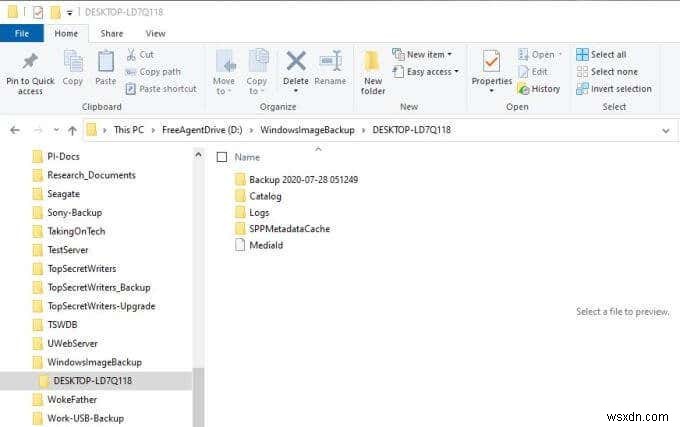Open file History in ribbon
Screen dimensions: 680x427
pyautogui.click(x=539, y=89)
